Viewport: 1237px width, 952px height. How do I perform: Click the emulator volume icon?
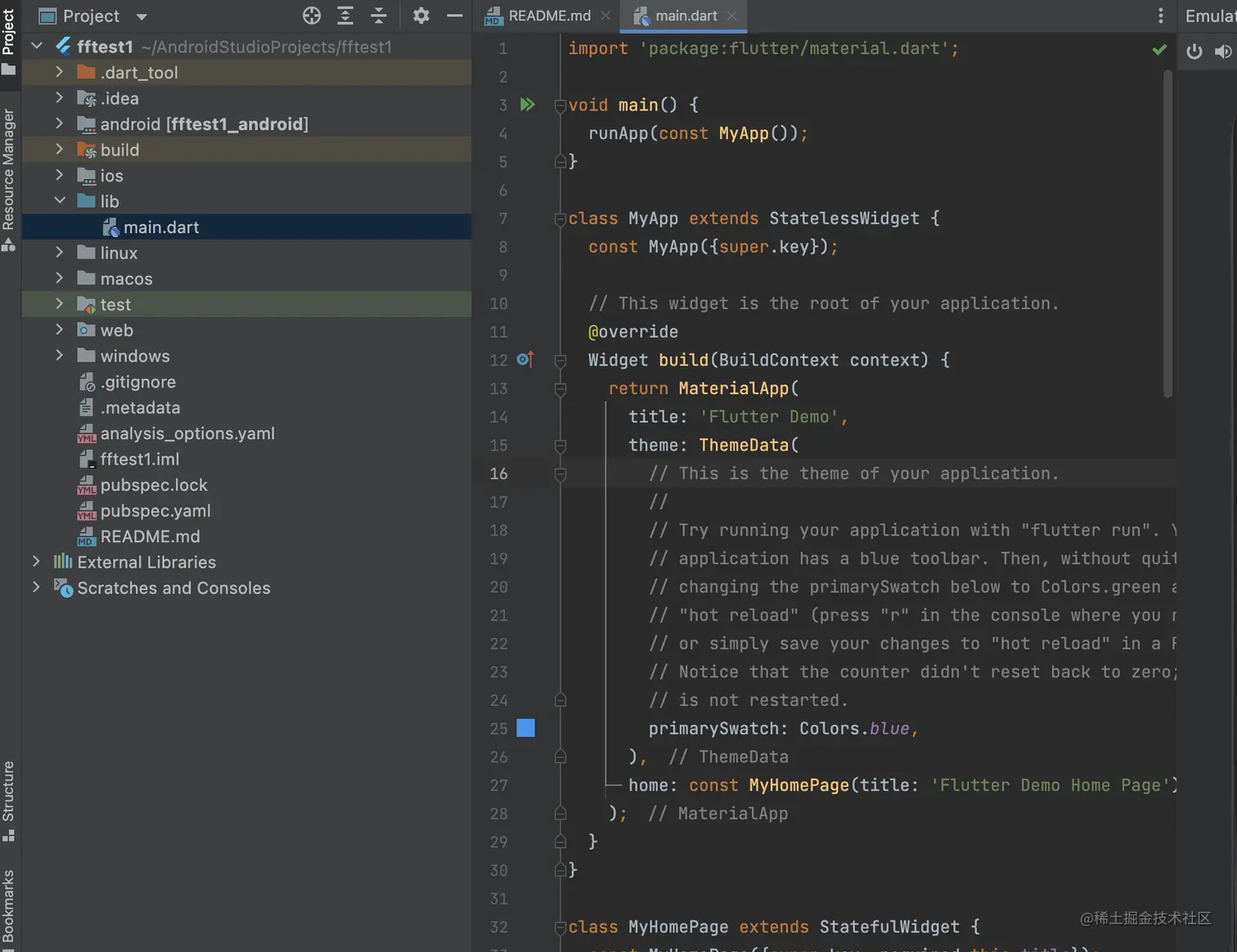coord(1222,52)
